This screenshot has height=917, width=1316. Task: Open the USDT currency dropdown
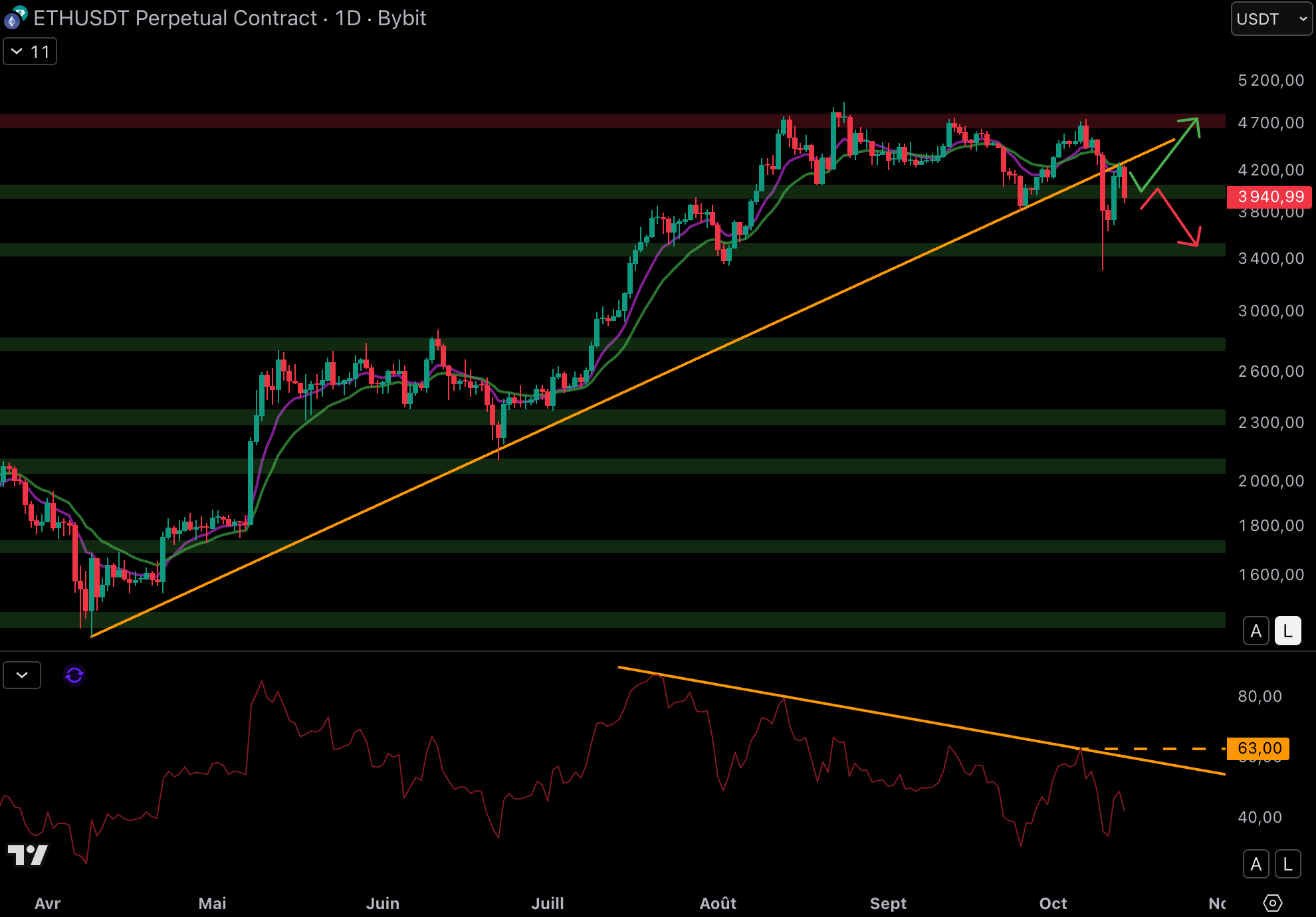pos(1271,19)
